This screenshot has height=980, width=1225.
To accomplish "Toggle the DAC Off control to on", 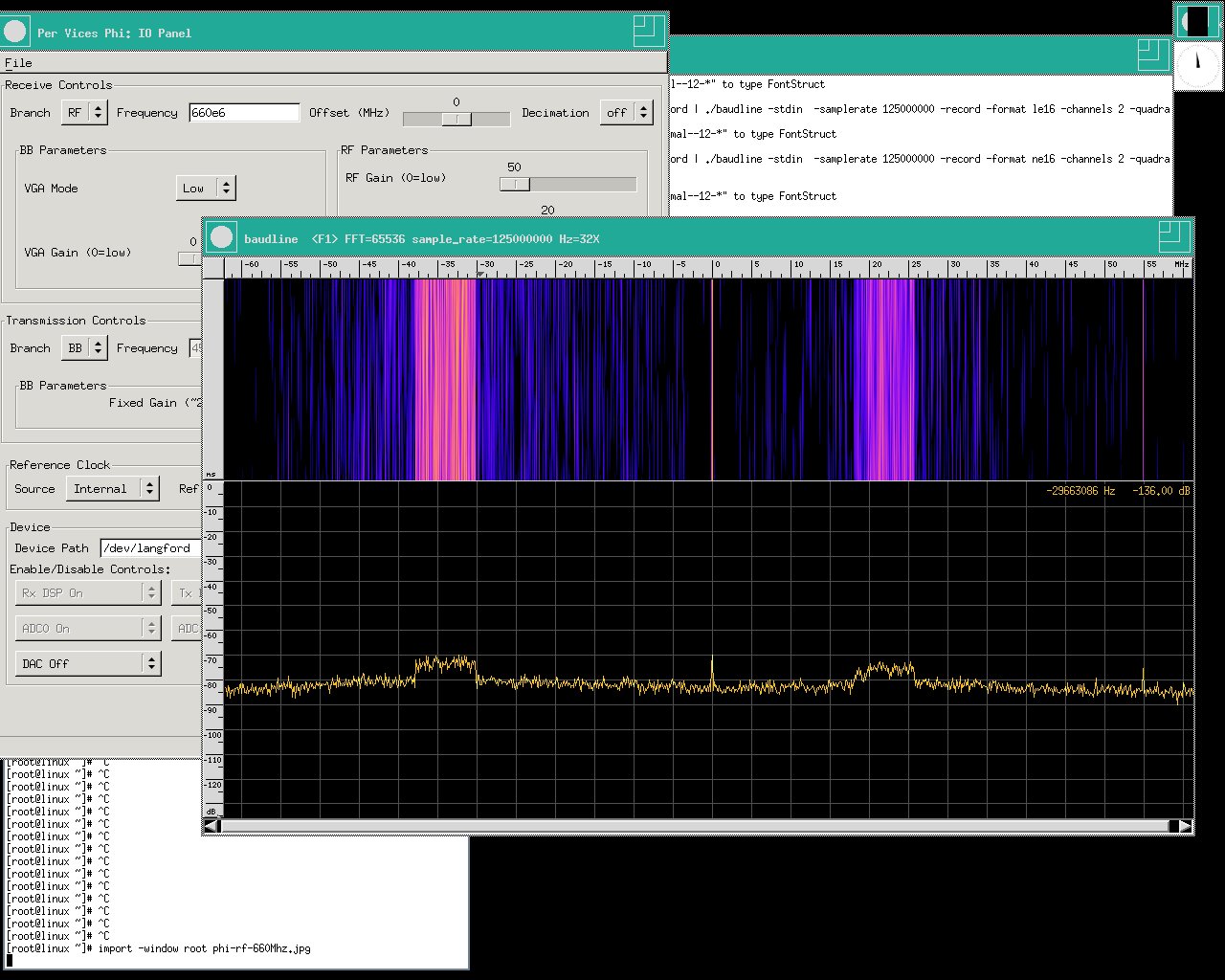I will pos(87,662).
